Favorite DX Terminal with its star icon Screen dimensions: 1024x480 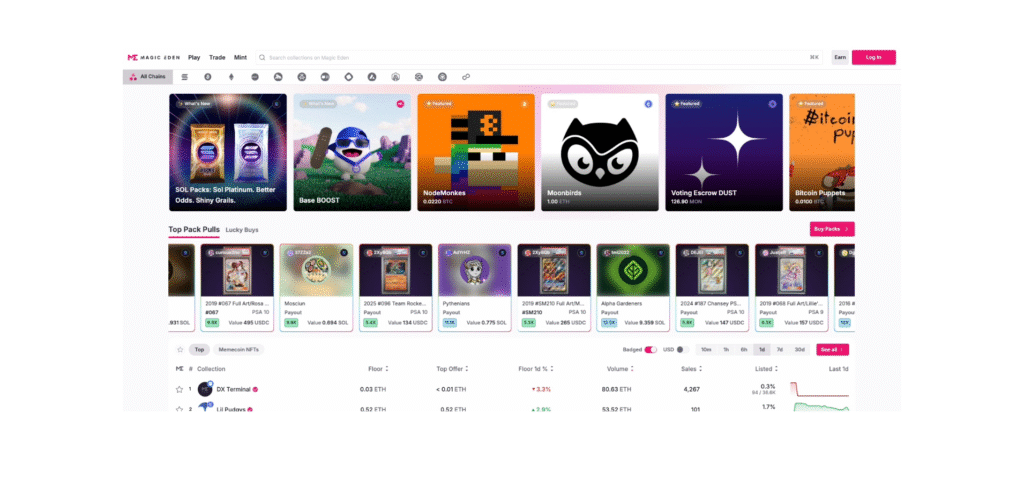179,389
